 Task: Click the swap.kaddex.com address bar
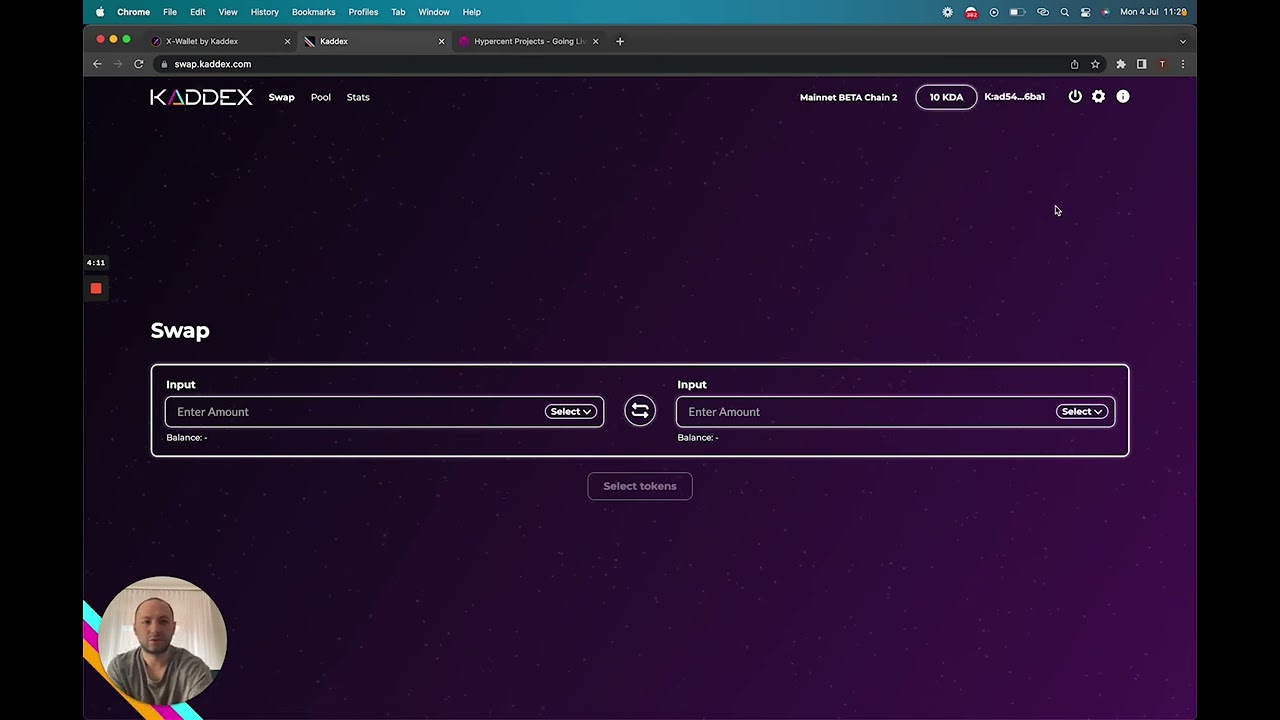click(x=610, y=64)
